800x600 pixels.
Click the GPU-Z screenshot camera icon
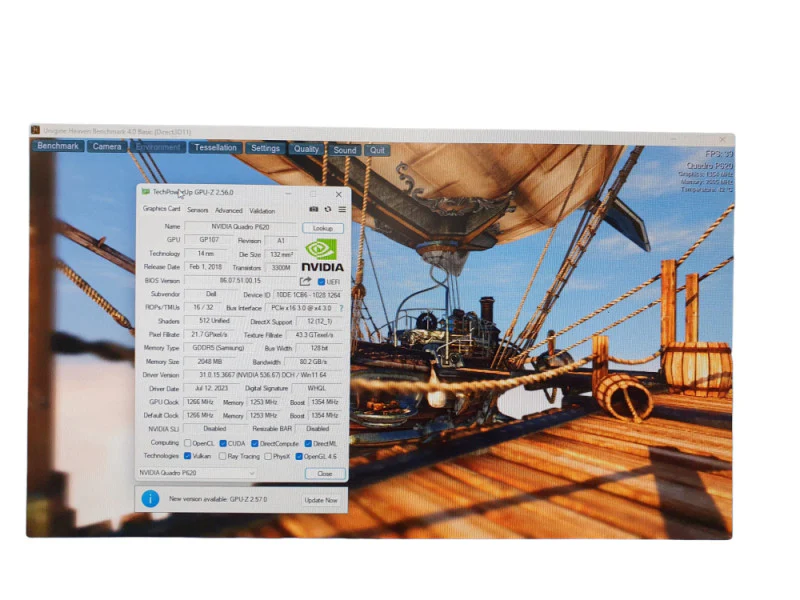pos(314,209)
